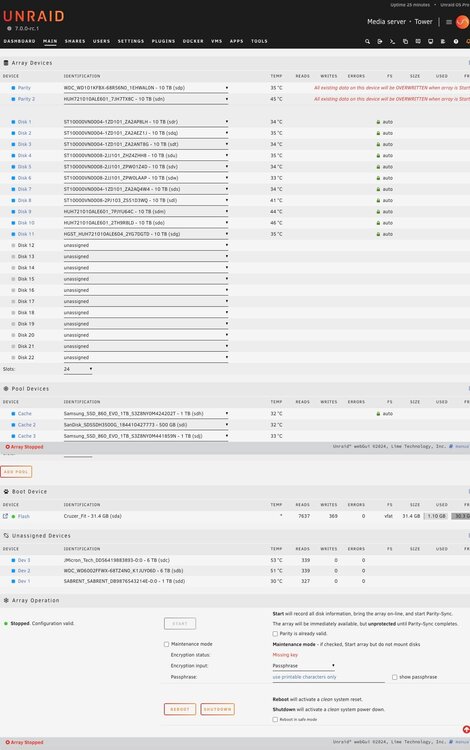Open the Parity device dropdown
The width and height of the screenshot is (470, 750).
(146, 88)
